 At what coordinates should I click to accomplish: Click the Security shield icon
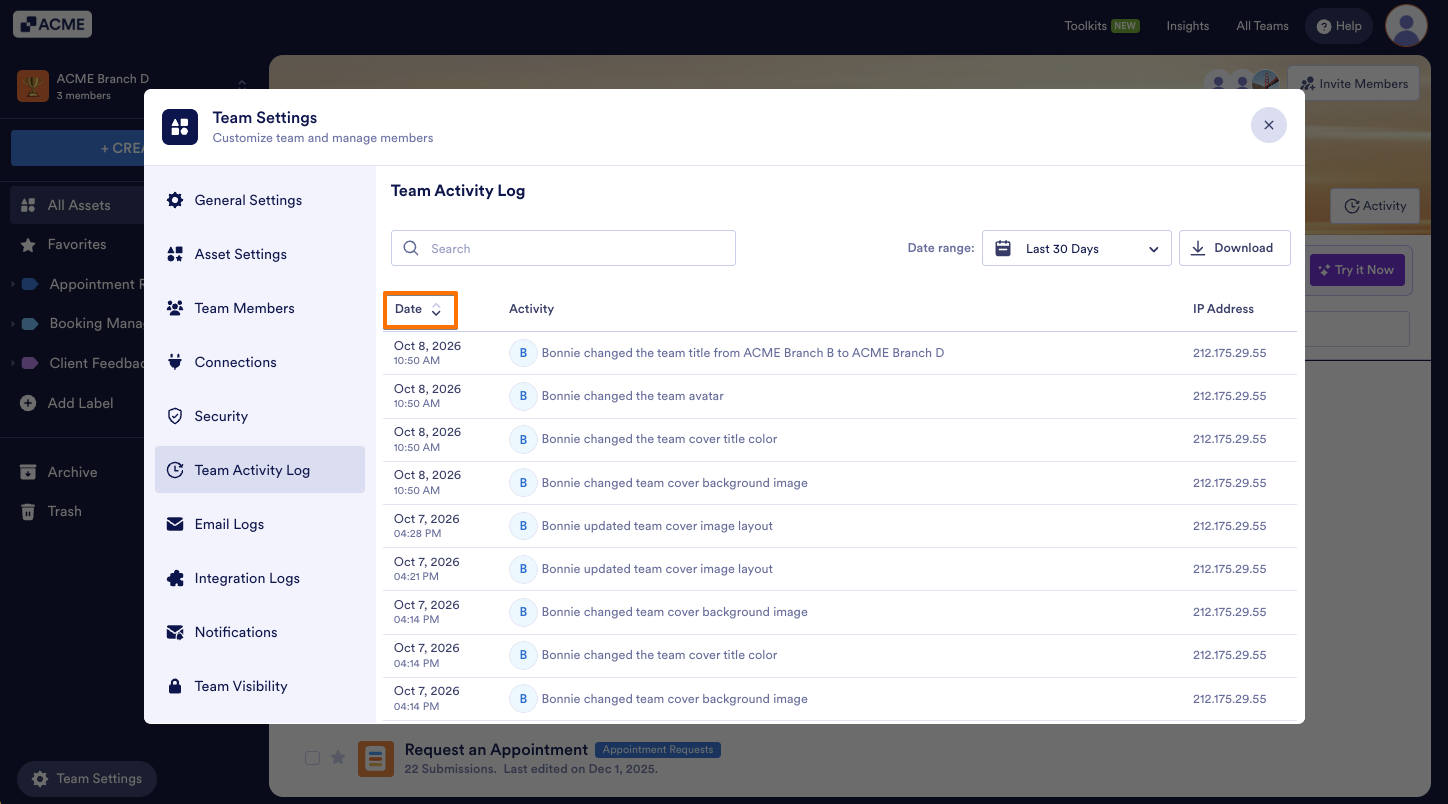(x=175, y=416)
